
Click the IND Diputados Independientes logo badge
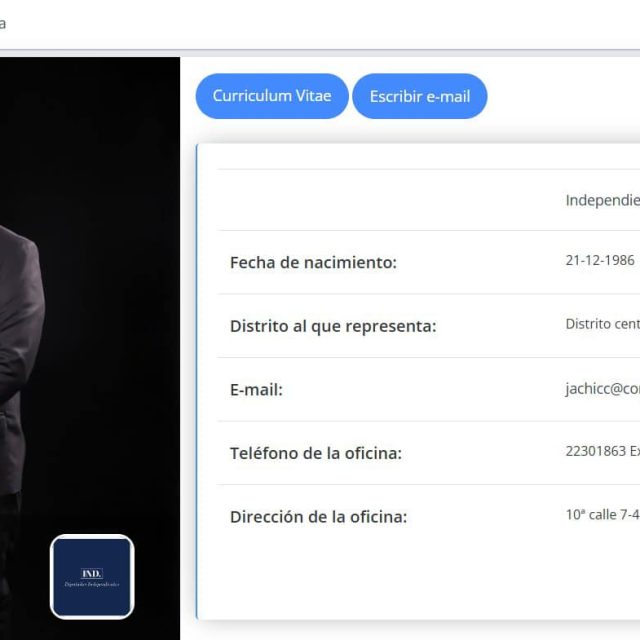point(92,576)
